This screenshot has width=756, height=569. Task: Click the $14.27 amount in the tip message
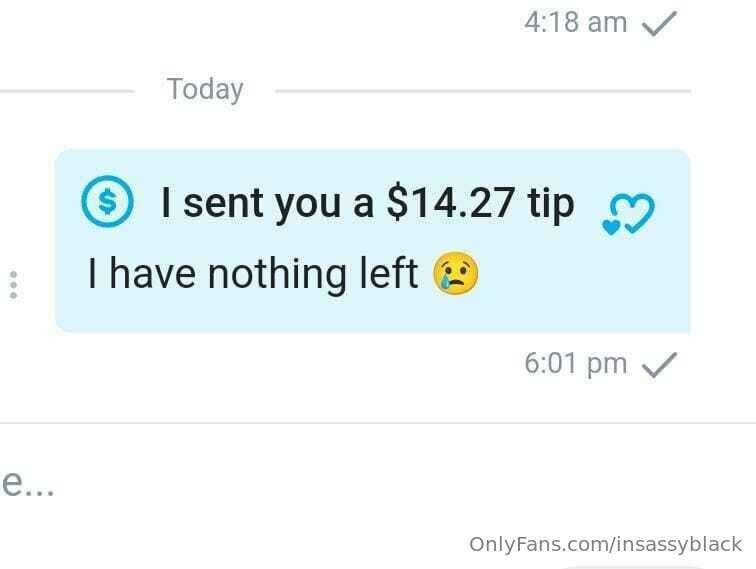[x=451, y=203]
